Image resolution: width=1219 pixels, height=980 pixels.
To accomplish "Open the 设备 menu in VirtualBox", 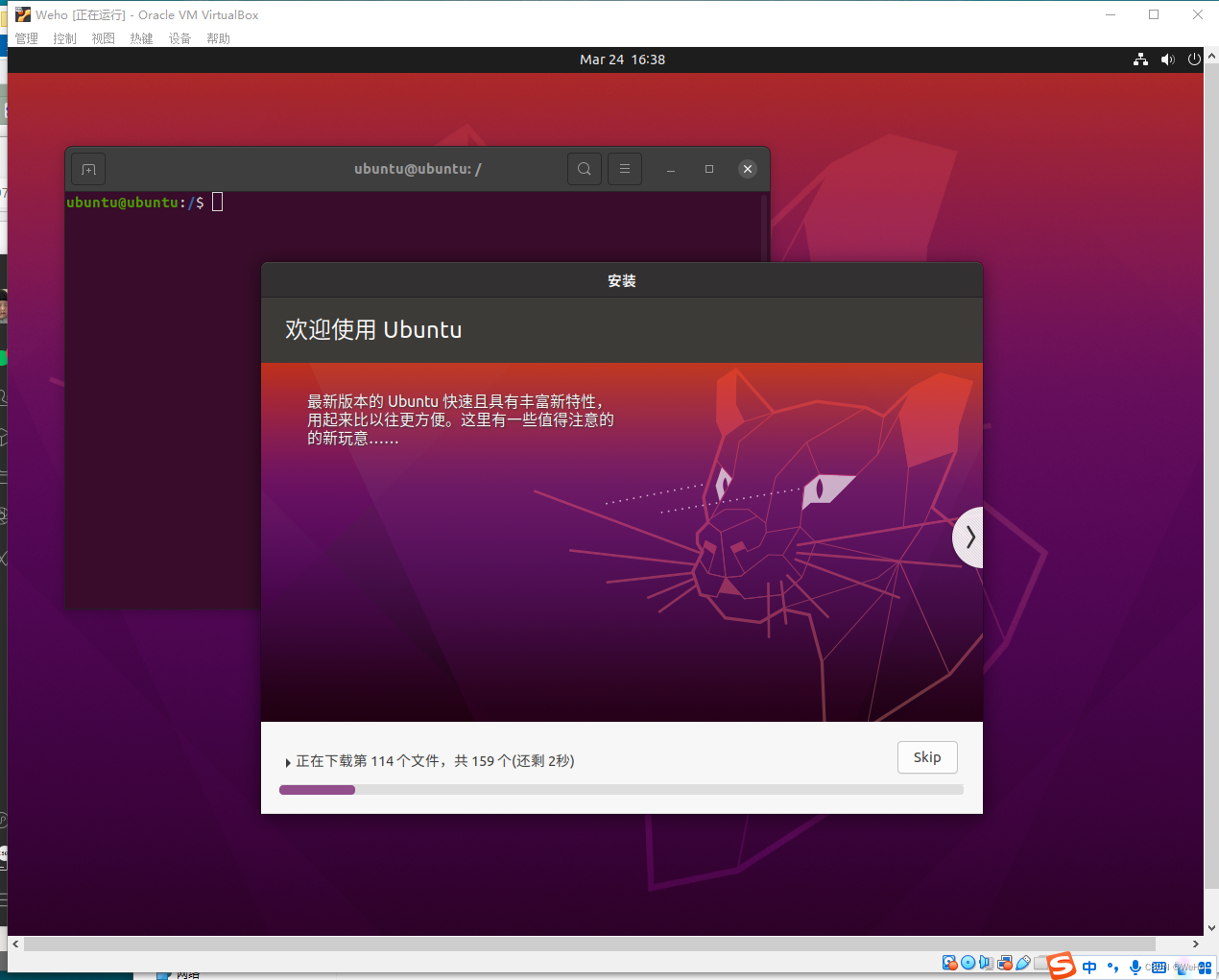I will (x=180, y=38).
